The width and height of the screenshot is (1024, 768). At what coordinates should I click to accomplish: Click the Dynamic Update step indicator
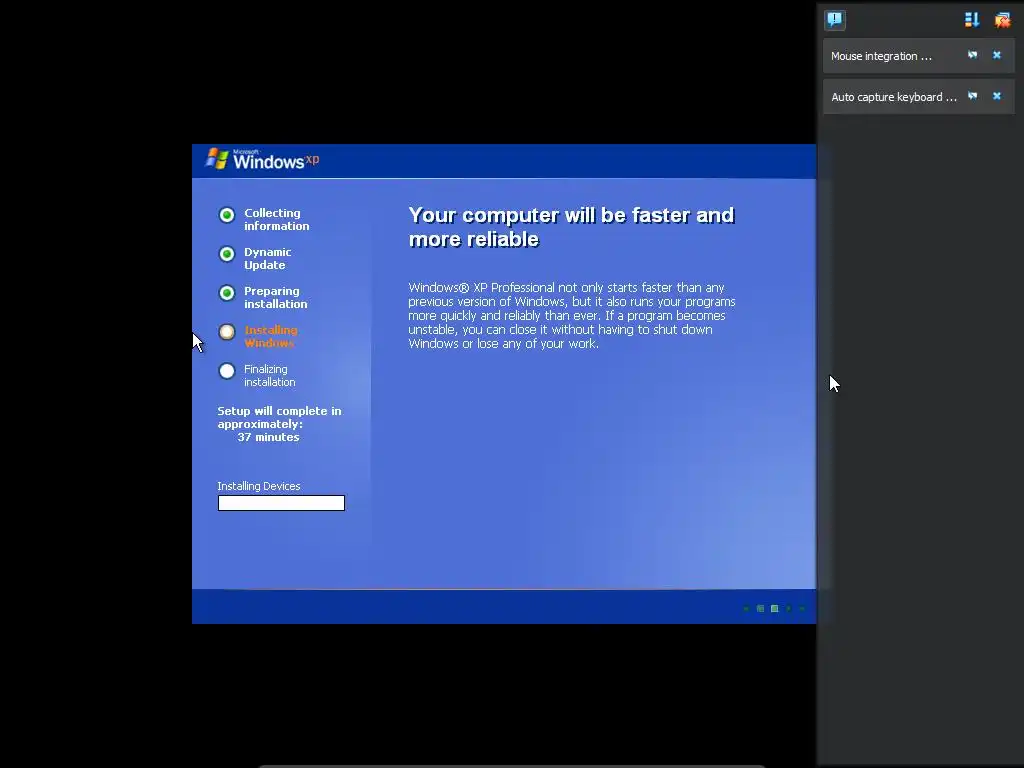[227, 254]
